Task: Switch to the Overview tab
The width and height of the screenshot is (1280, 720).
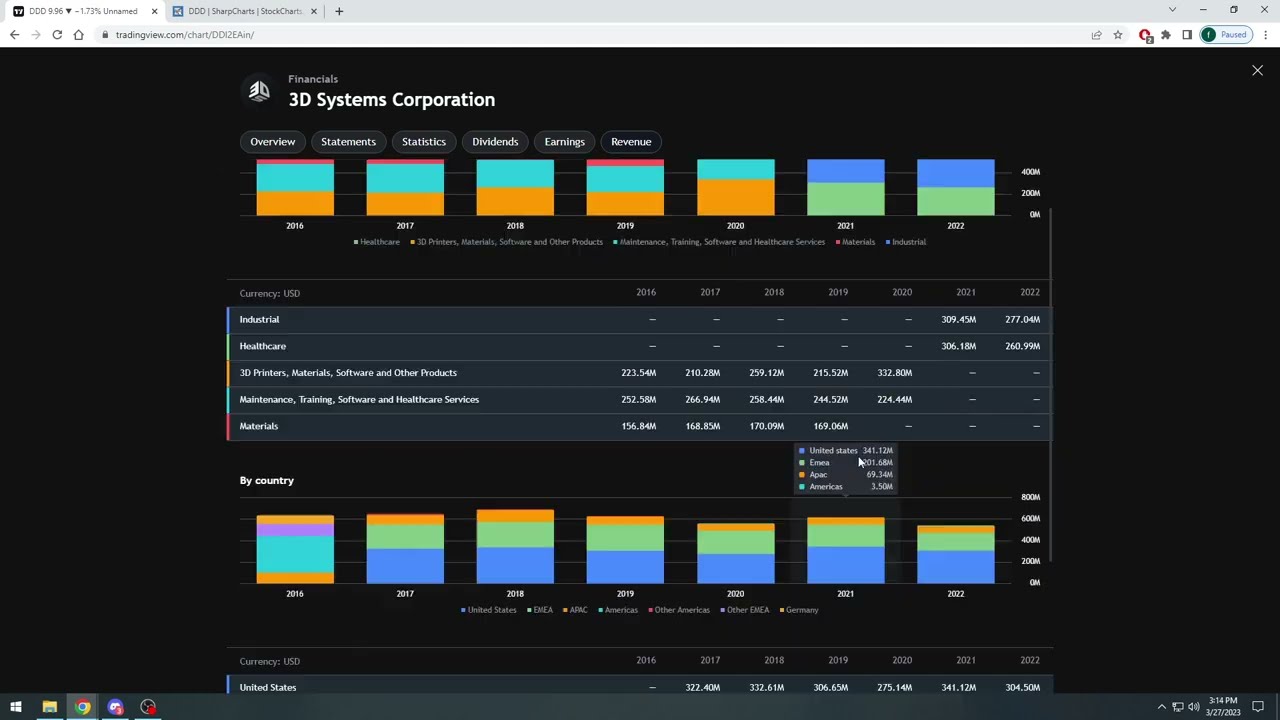Action: (x=273, y=142)
